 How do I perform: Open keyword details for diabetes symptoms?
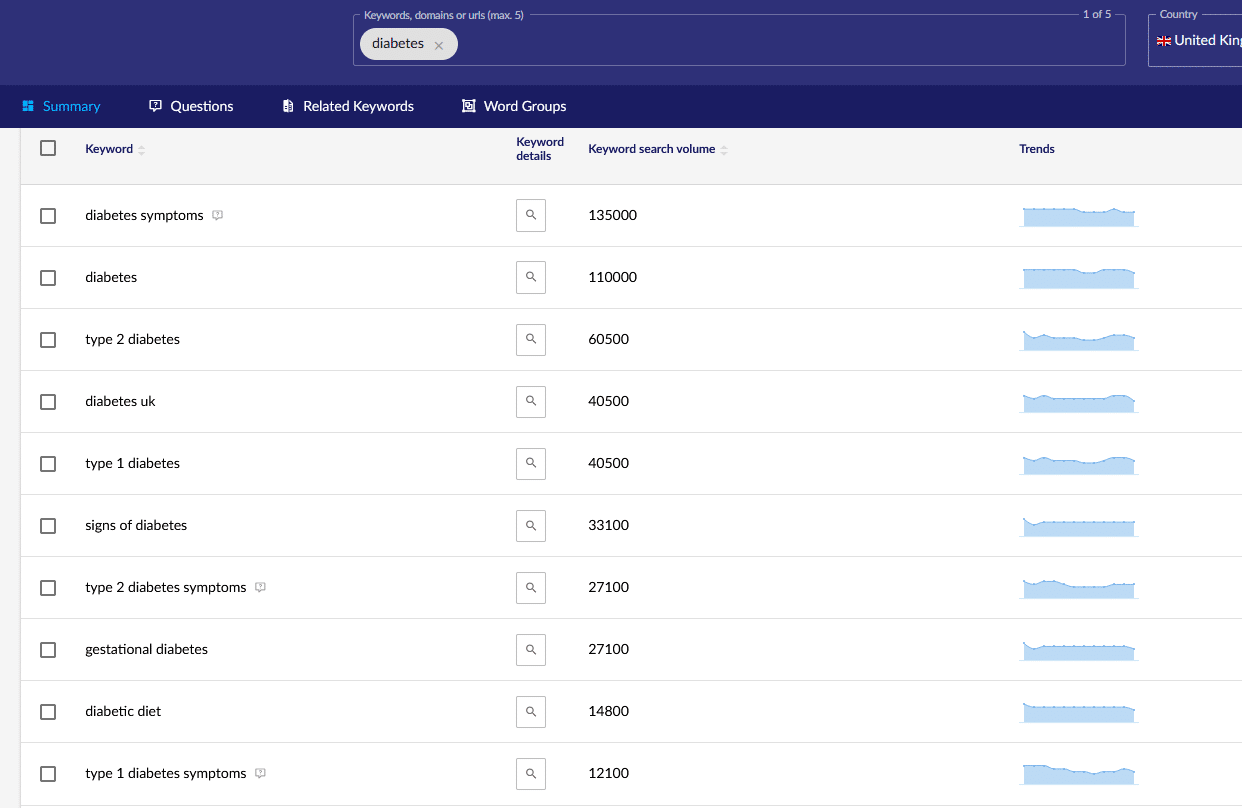531,215
